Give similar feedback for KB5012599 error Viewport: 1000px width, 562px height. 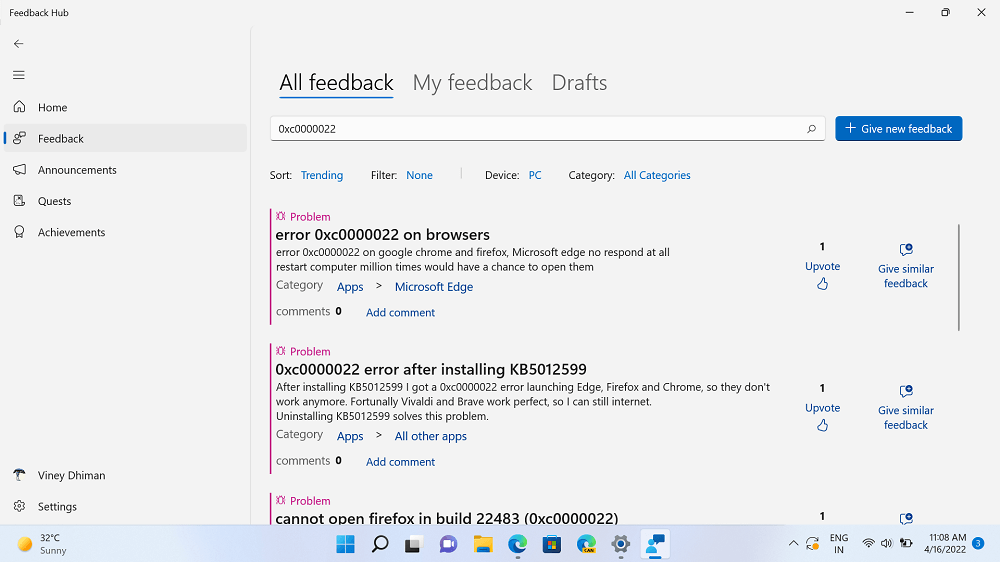[x=906, y=408]
